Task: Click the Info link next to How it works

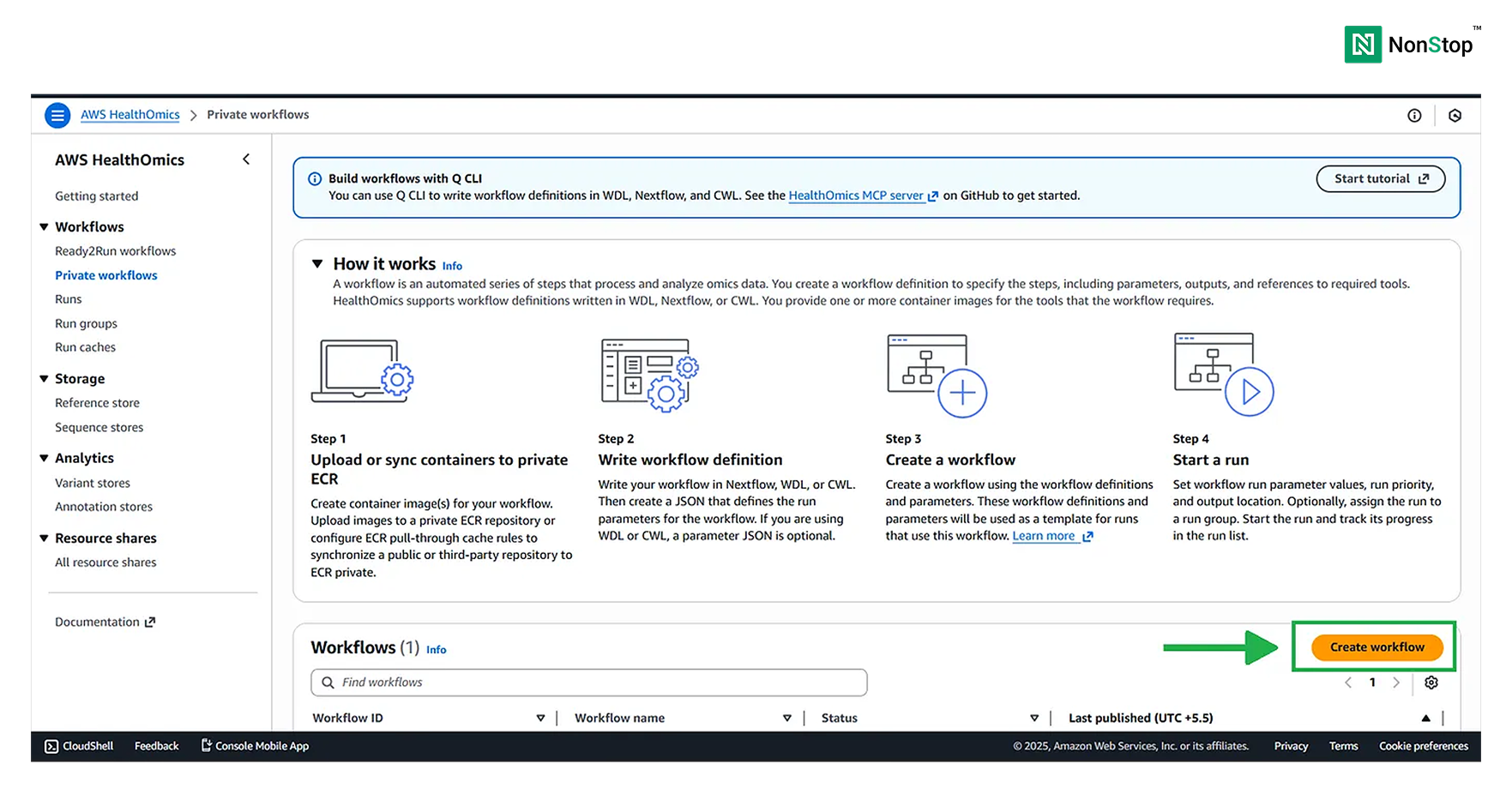Action: [x=452, y=266]
